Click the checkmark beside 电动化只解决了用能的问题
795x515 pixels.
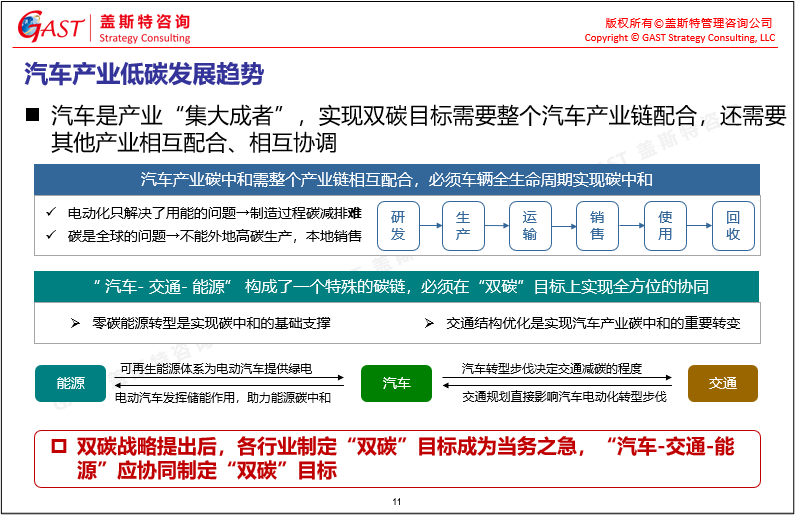click(52, 213)
